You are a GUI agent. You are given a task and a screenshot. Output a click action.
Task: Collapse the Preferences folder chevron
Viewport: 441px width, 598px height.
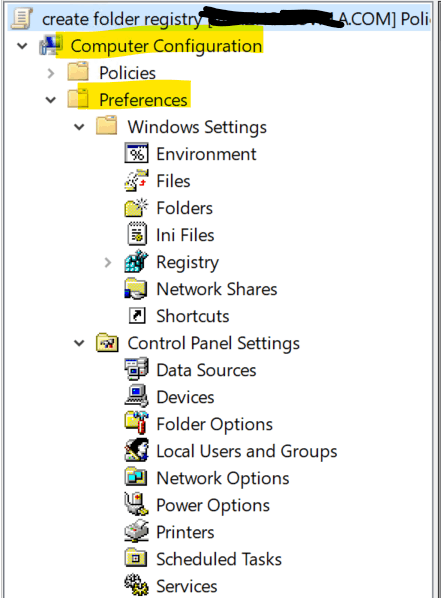pyautogui.click(x=51, y=100)
